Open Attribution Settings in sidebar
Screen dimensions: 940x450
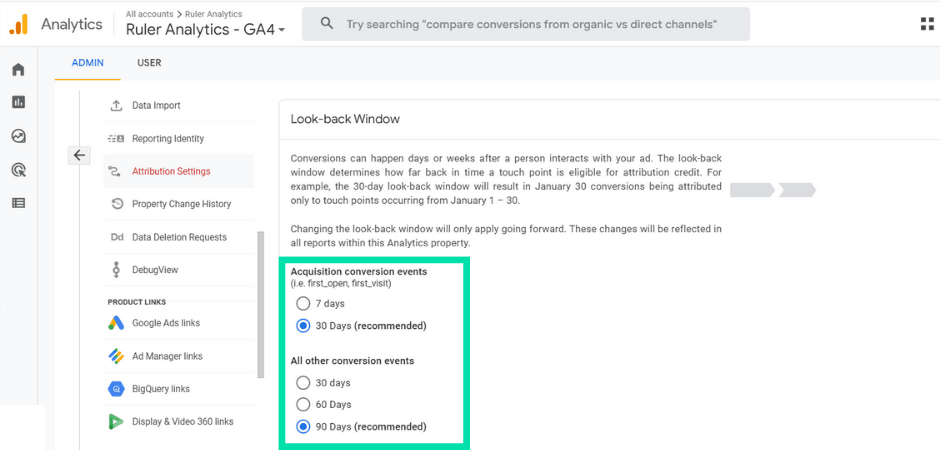171,171
